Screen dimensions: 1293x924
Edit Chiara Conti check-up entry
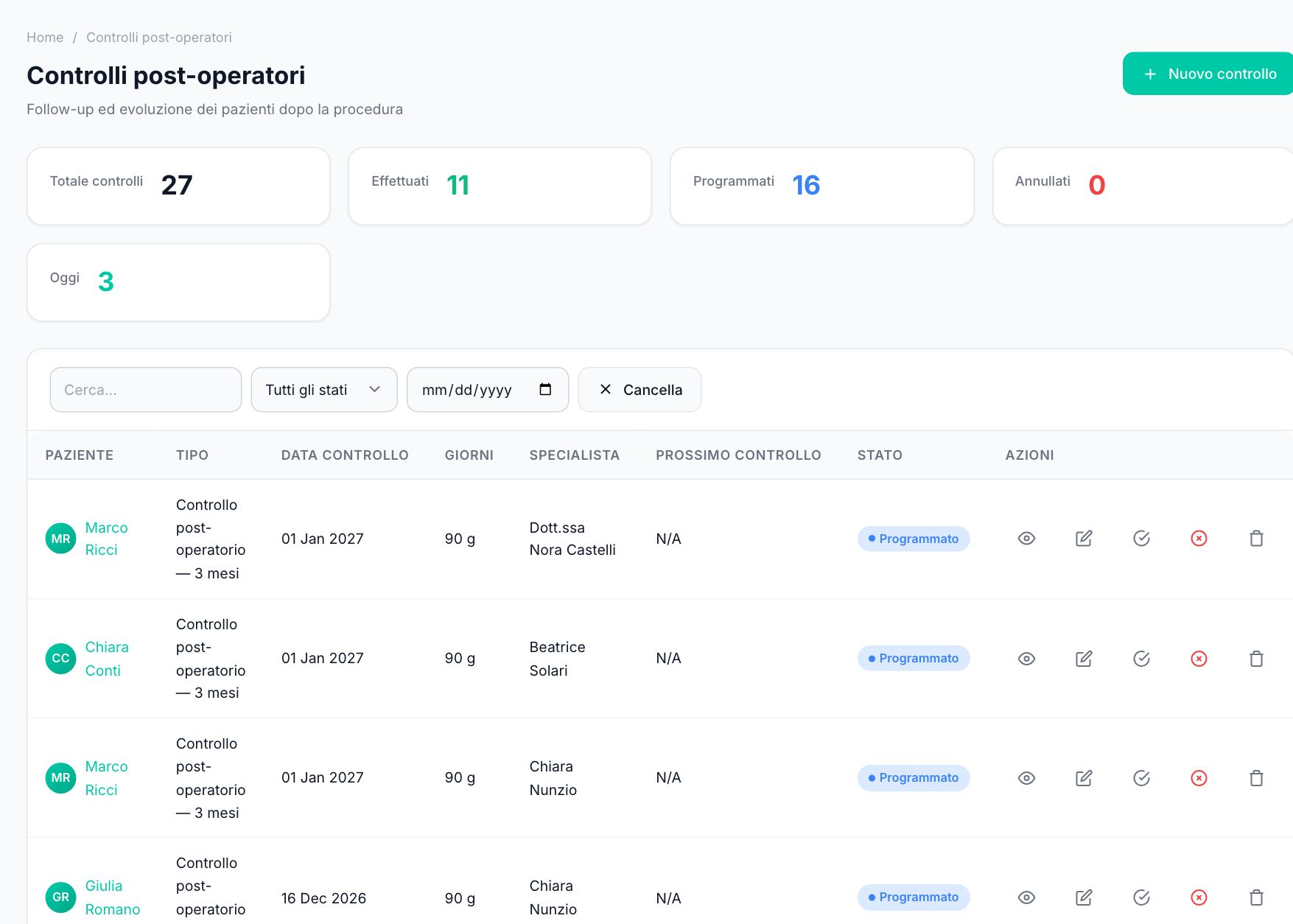click(x=1084, y=658)
